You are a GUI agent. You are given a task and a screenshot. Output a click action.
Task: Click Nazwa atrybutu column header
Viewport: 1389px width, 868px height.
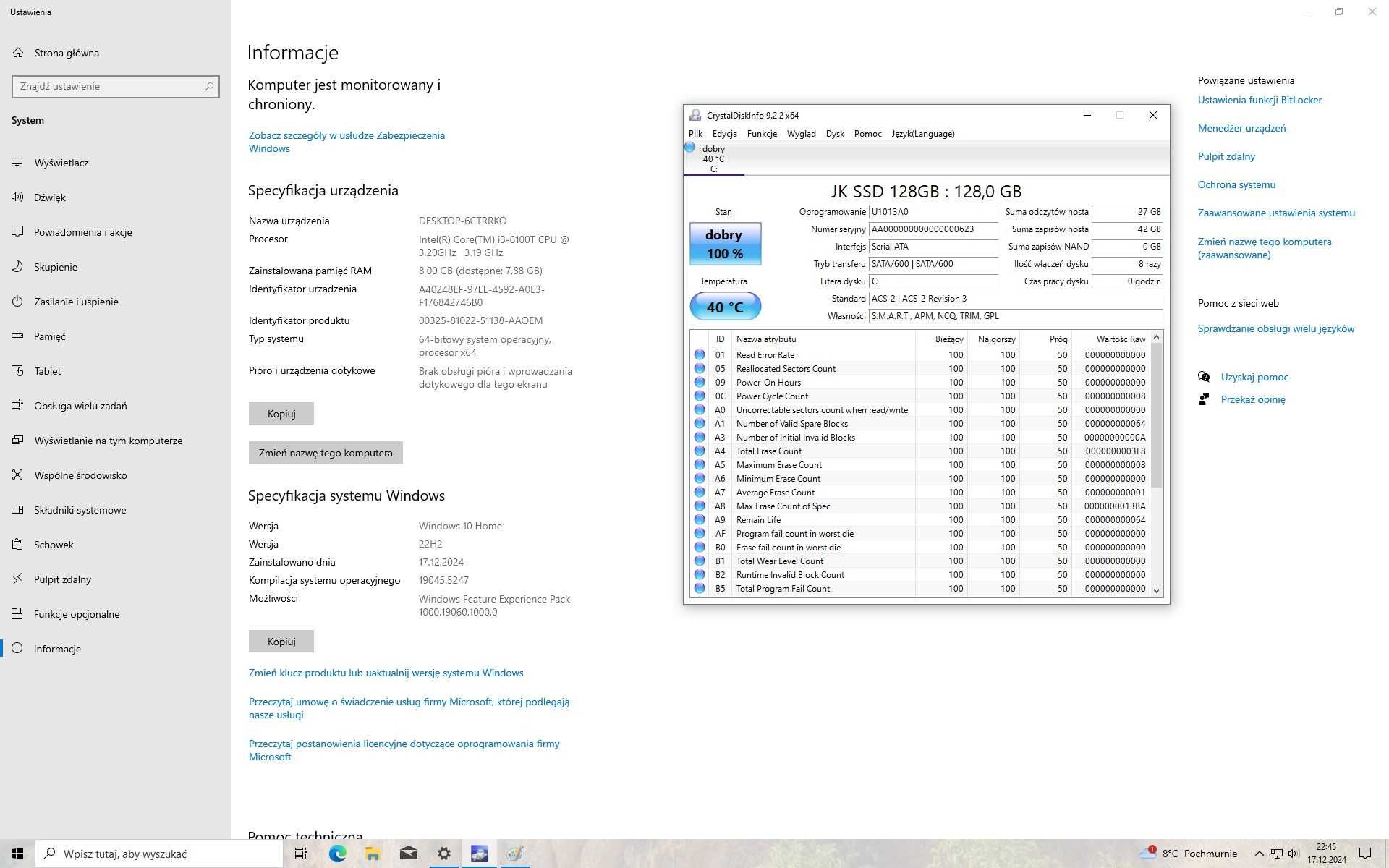tap(823, 339)
